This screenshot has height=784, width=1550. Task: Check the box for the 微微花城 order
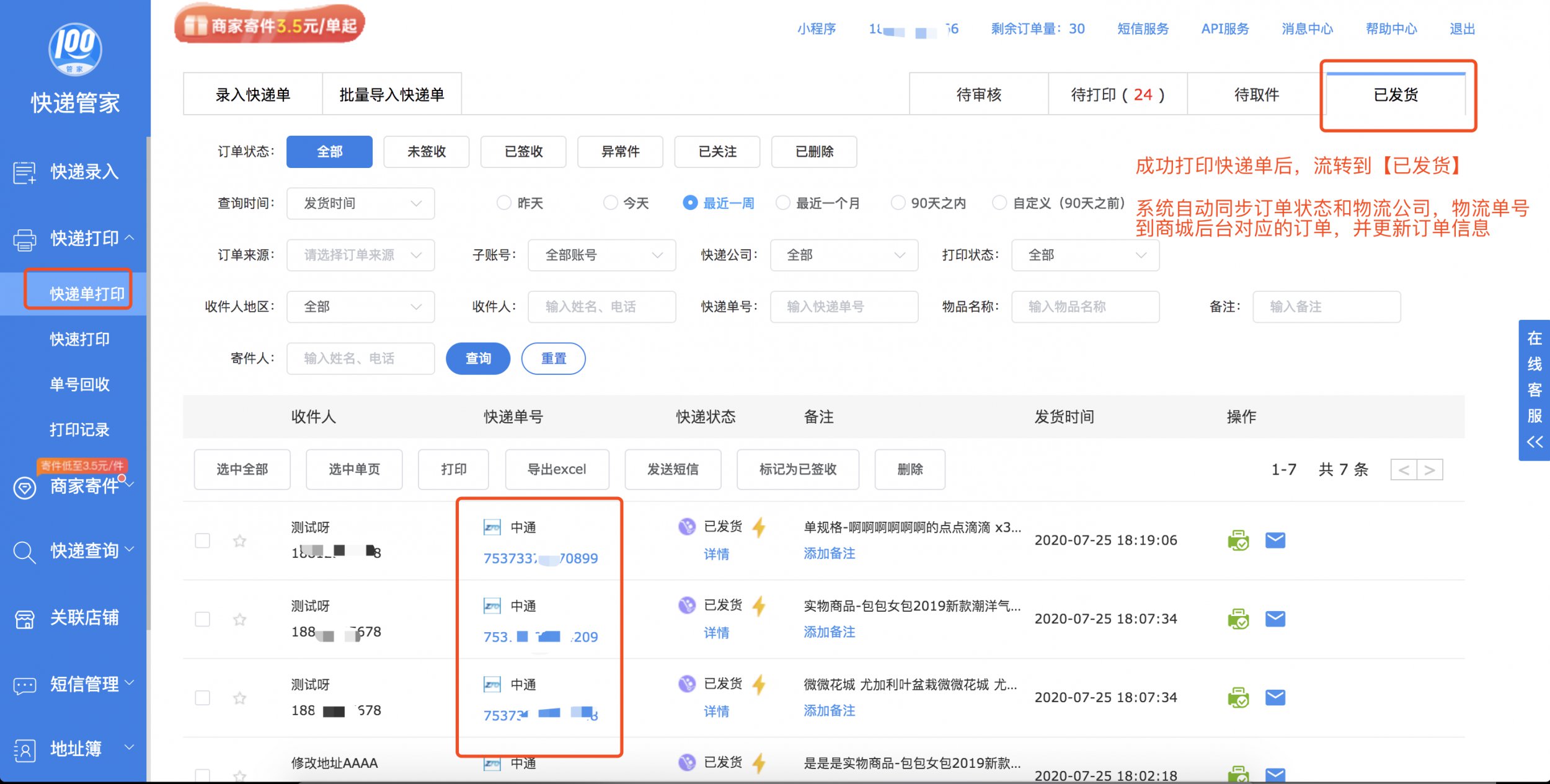click(202, 698)
